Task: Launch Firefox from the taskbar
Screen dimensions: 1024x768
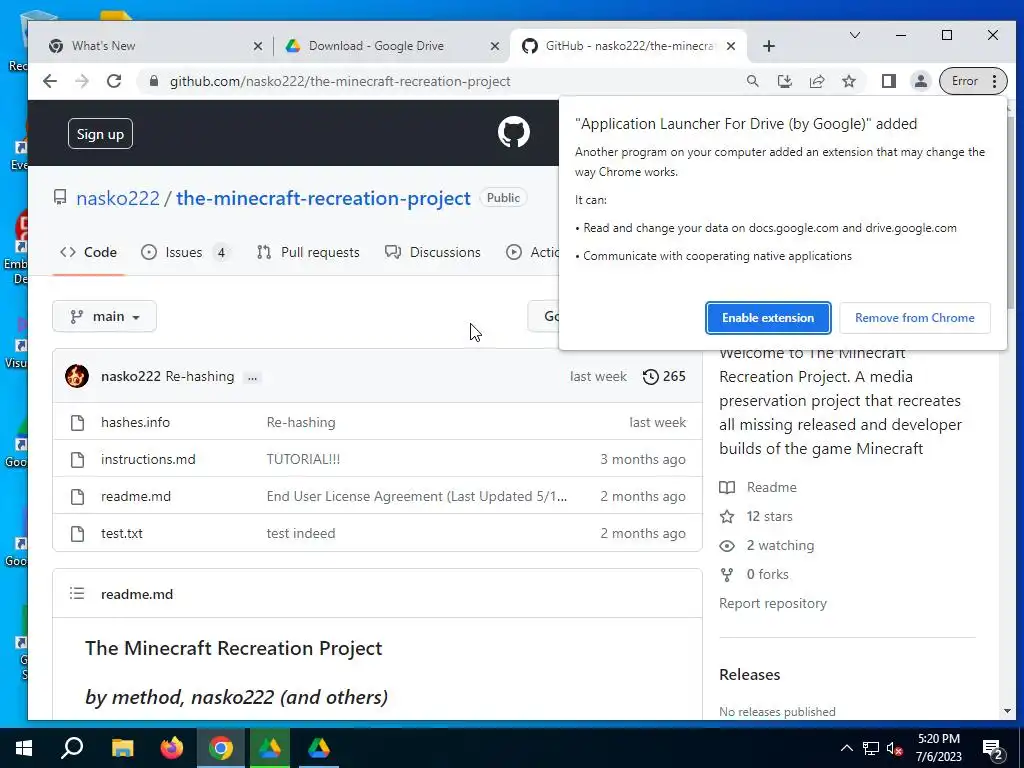Action: tap(172, 748)
